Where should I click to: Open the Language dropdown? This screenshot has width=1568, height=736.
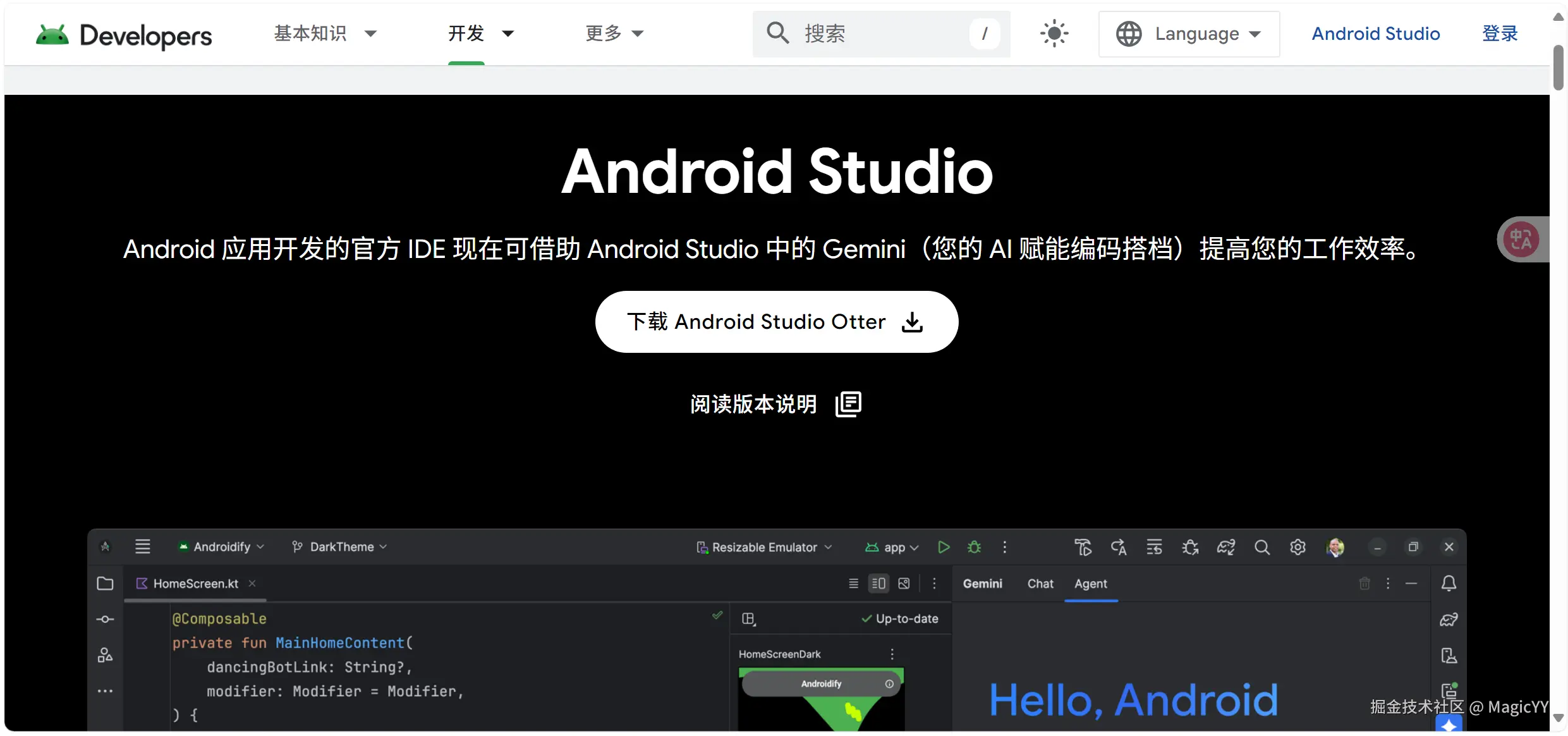[x=1189, y=34]
